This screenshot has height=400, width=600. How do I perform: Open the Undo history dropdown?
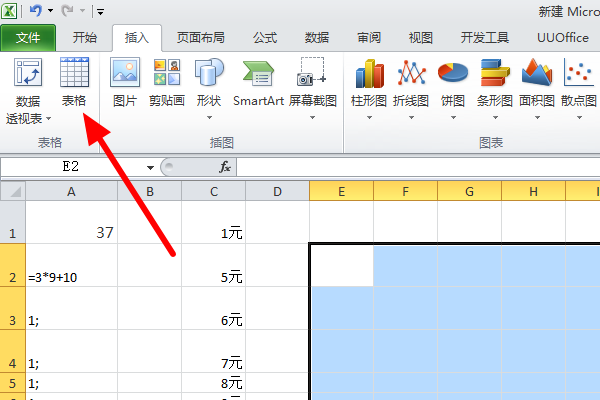[x=51, y=11]
